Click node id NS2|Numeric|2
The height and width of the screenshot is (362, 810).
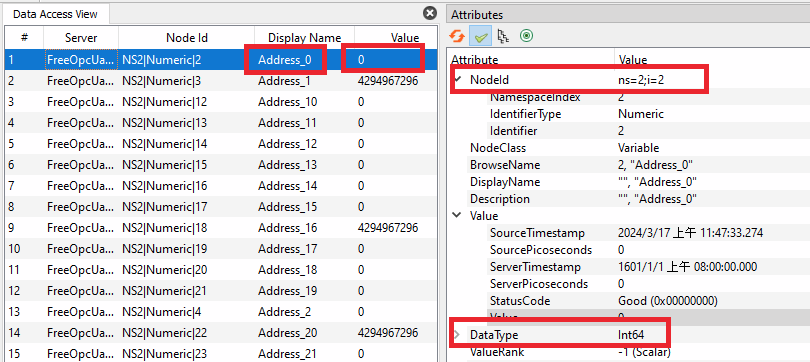pos(161,60)
